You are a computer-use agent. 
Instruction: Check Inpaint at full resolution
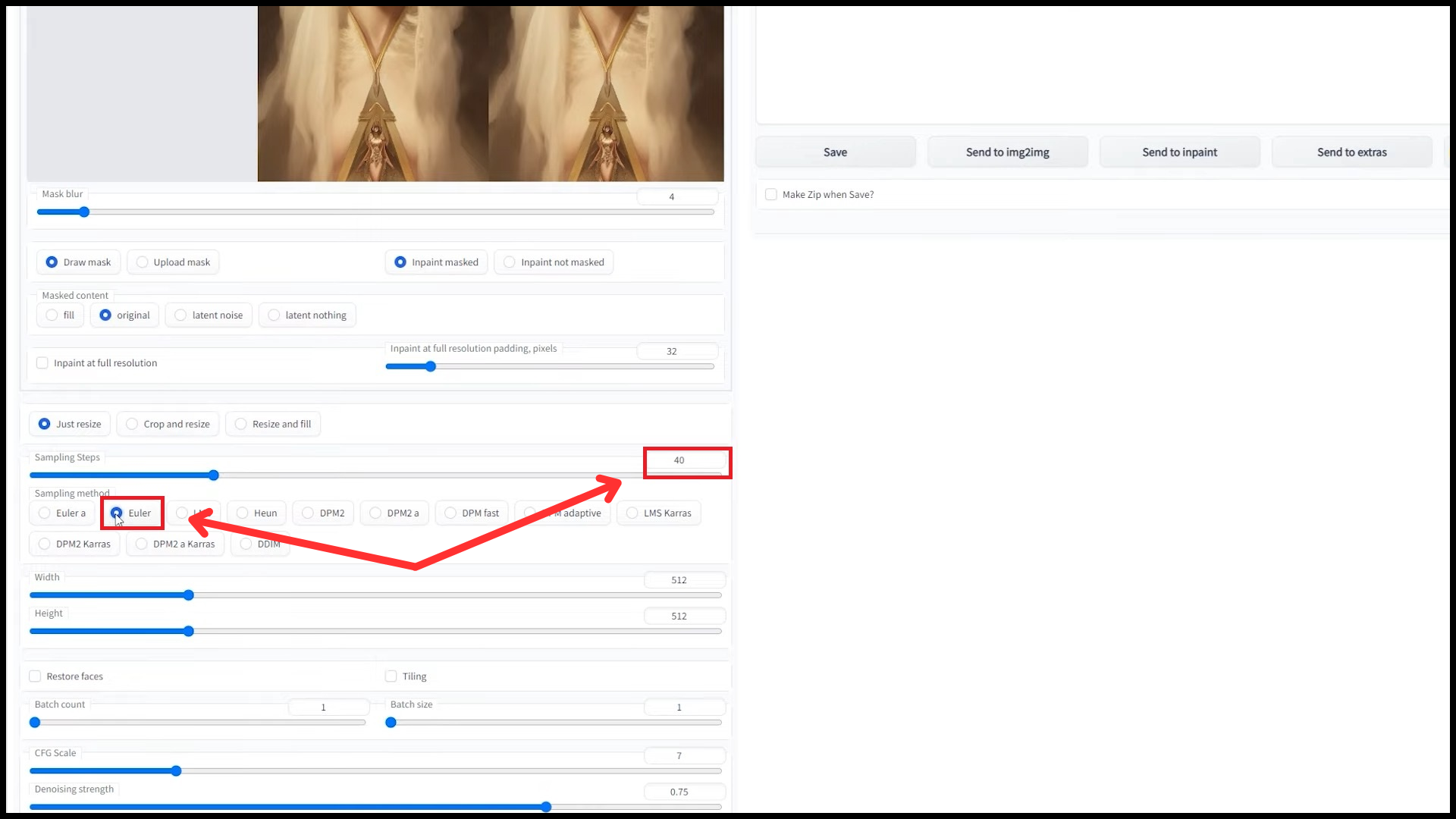[42, 363]
